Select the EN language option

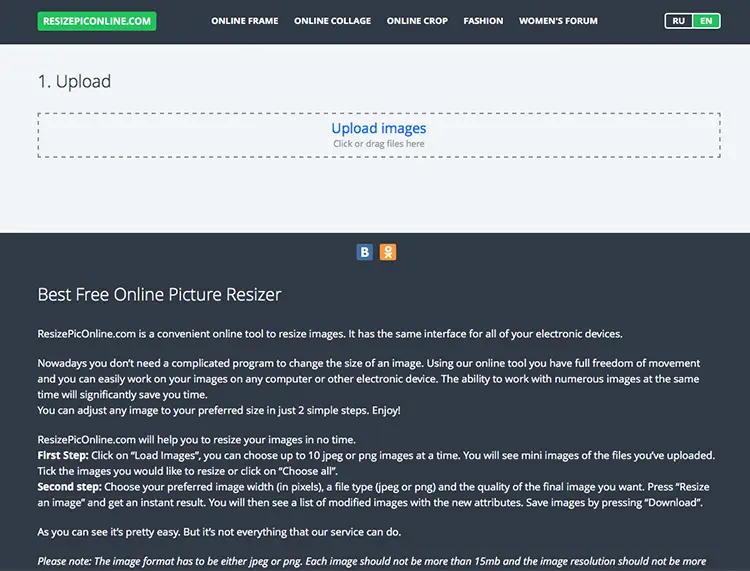[706, 21]
